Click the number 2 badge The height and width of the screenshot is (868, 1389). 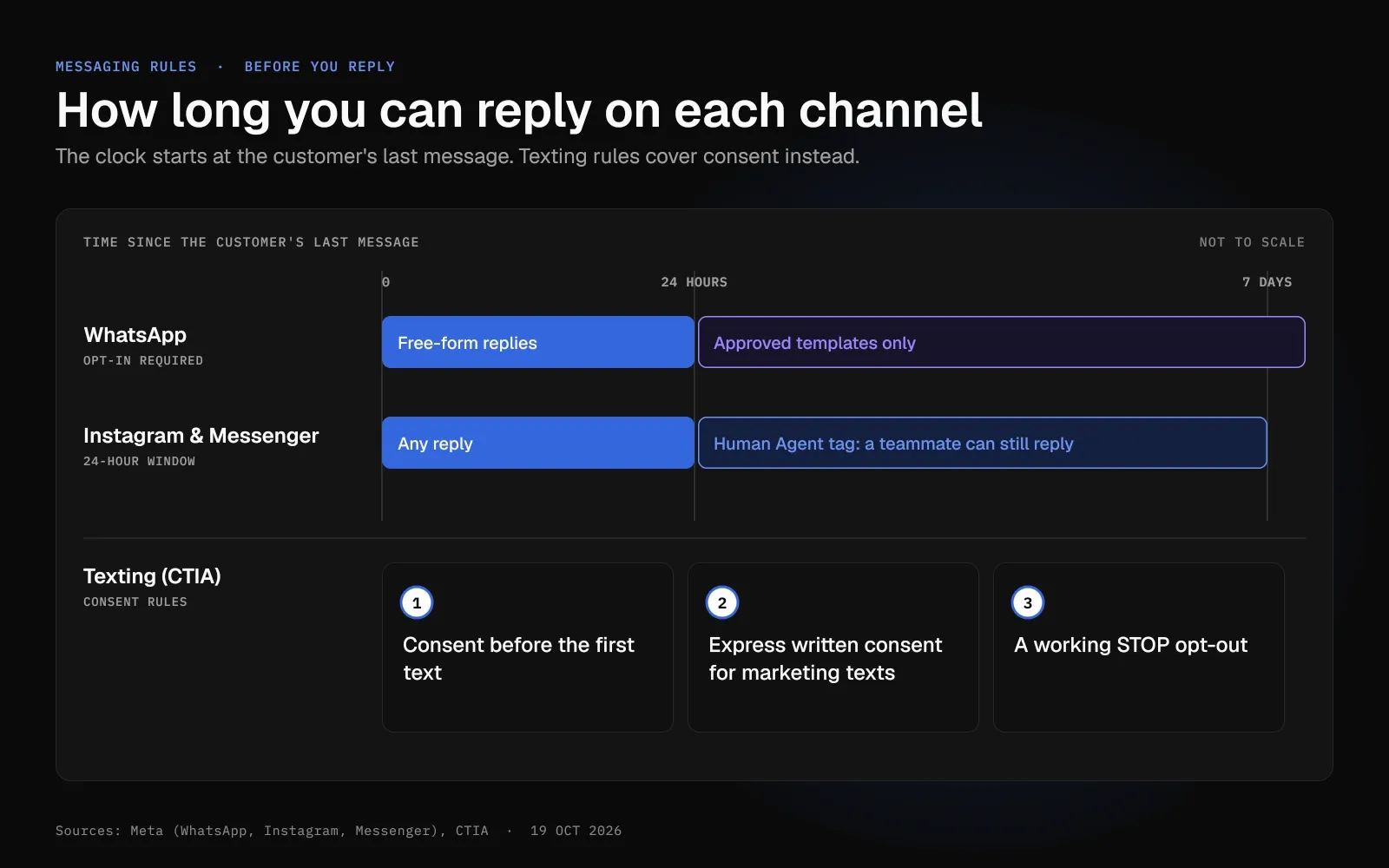[x=722, y=602]
